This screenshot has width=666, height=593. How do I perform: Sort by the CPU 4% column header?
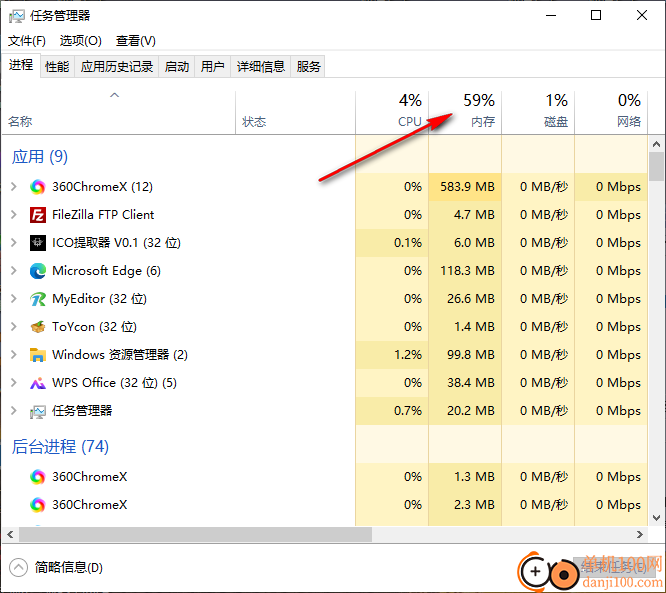(392, 113)
